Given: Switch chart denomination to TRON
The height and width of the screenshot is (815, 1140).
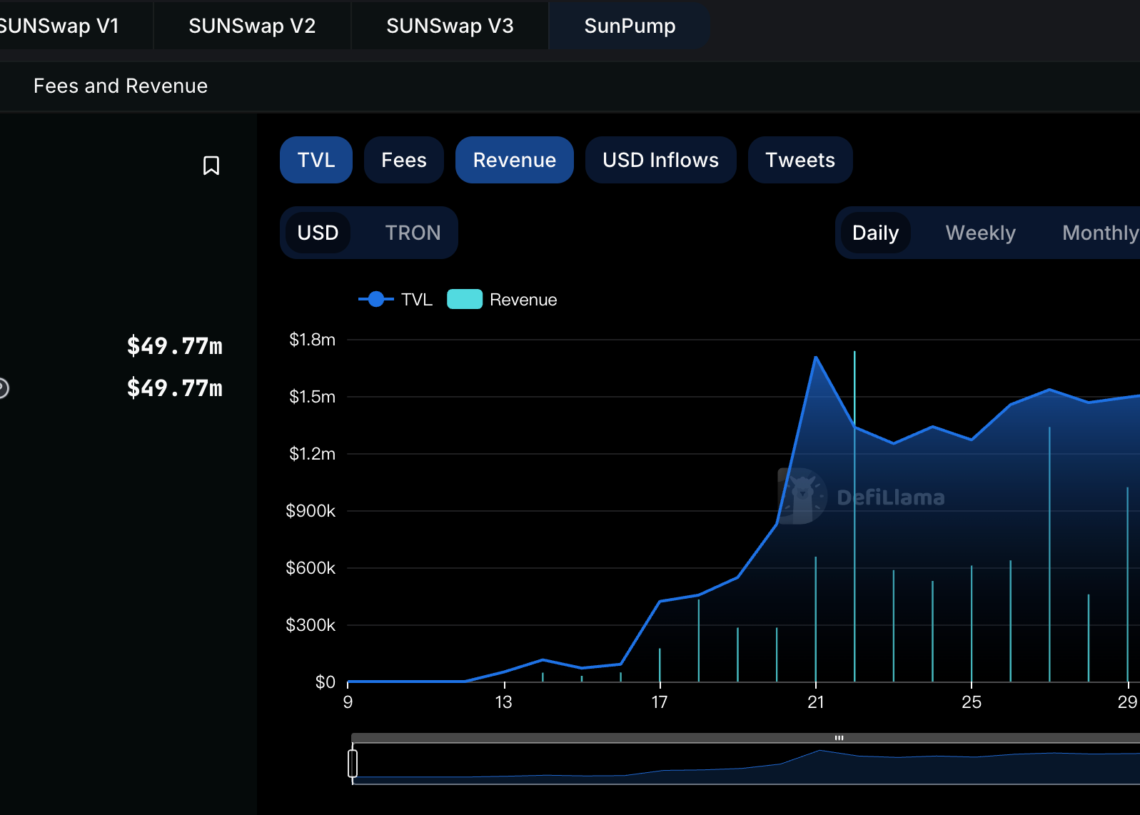Looking at the screenshot, I should [x=412, y=233].
